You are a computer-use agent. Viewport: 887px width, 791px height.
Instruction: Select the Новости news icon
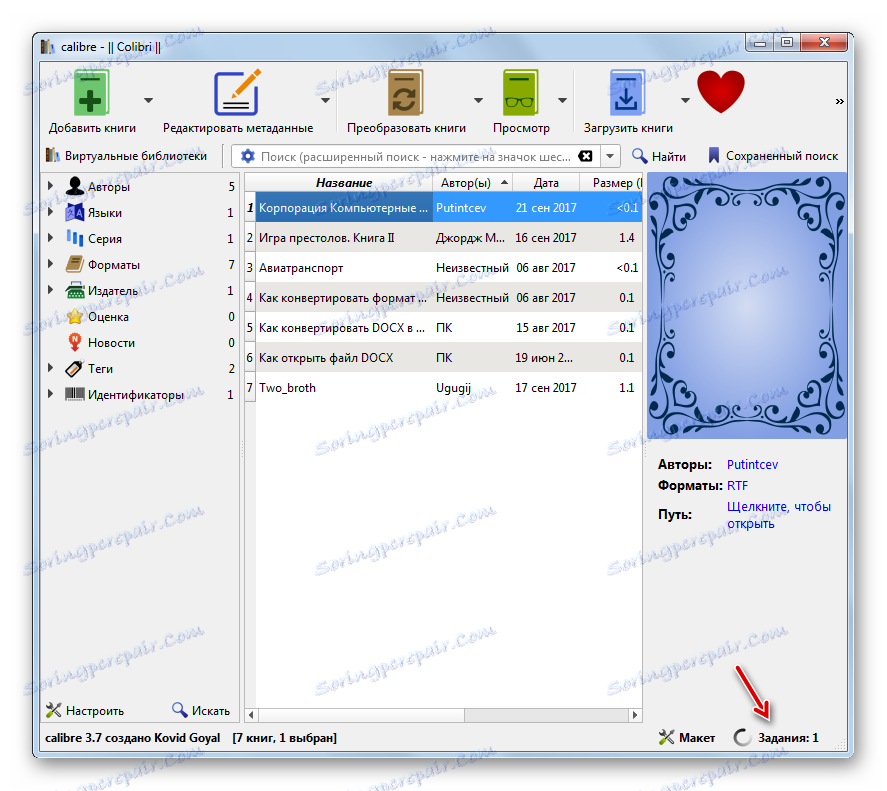[75, 342]
